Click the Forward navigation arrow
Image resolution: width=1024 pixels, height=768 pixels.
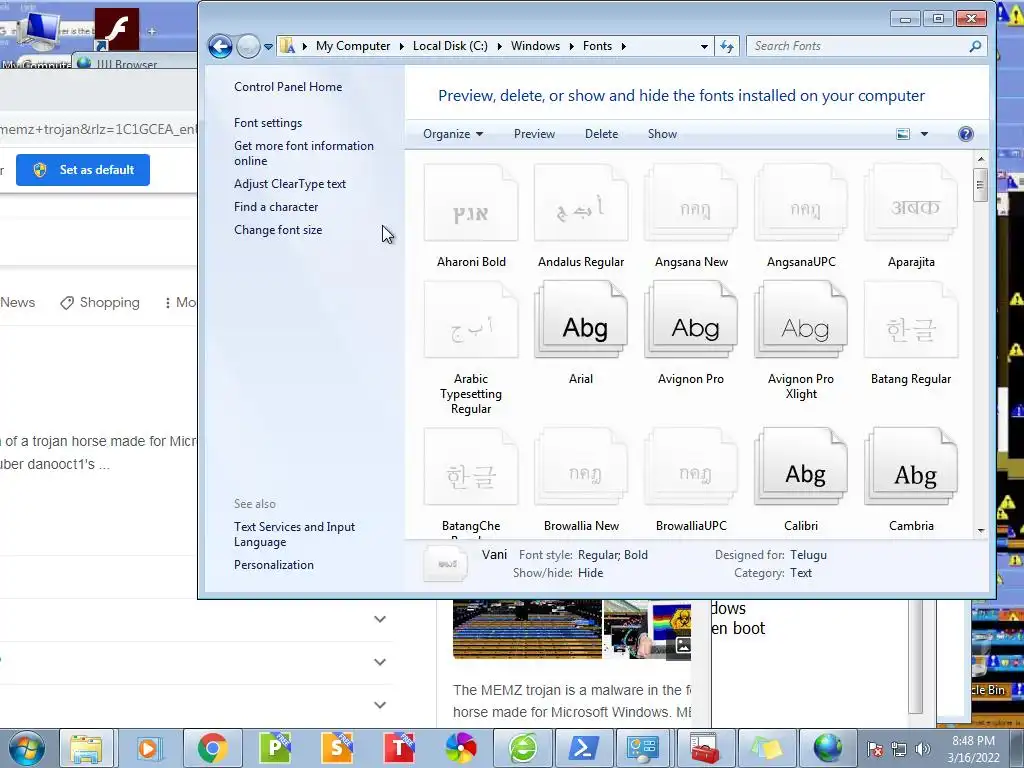[x=248, y=46]
